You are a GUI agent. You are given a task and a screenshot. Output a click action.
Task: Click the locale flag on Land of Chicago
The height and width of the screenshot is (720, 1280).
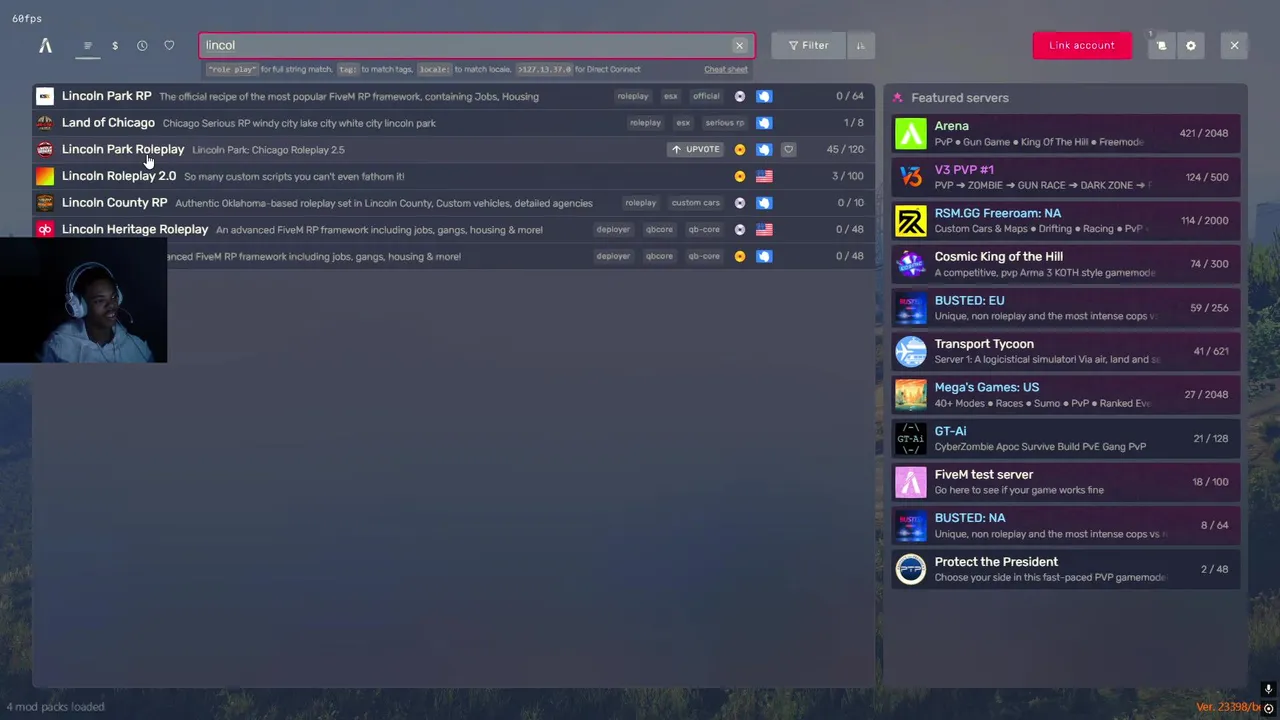[764, 123]
